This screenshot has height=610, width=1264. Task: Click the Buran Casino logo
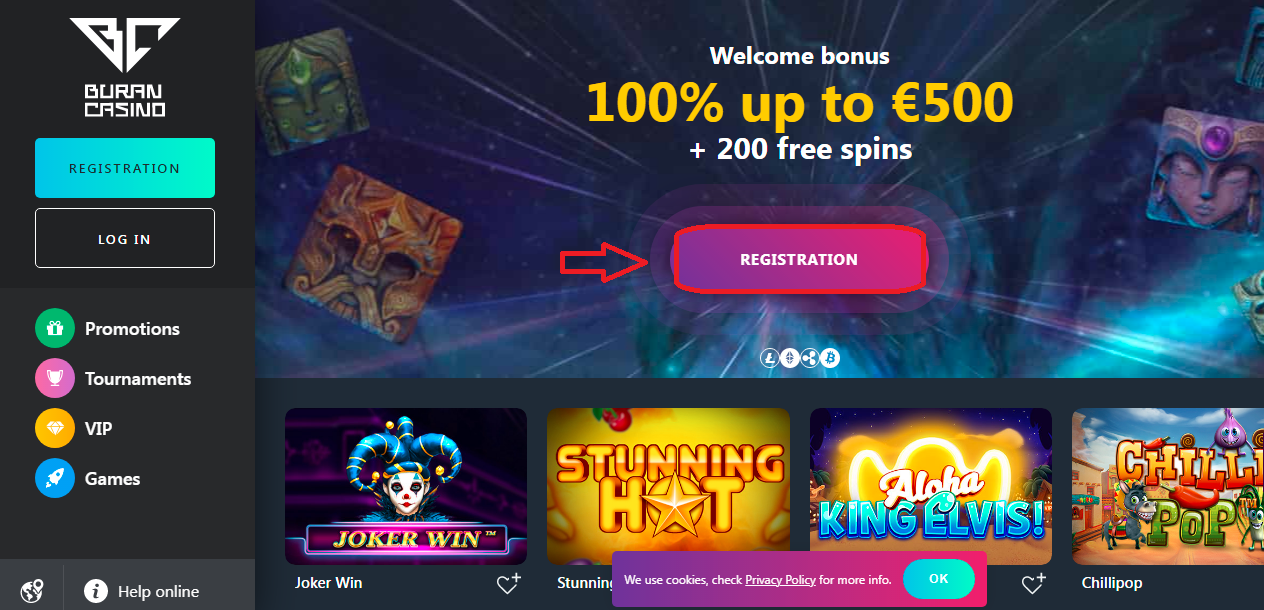tap(124, 68)
